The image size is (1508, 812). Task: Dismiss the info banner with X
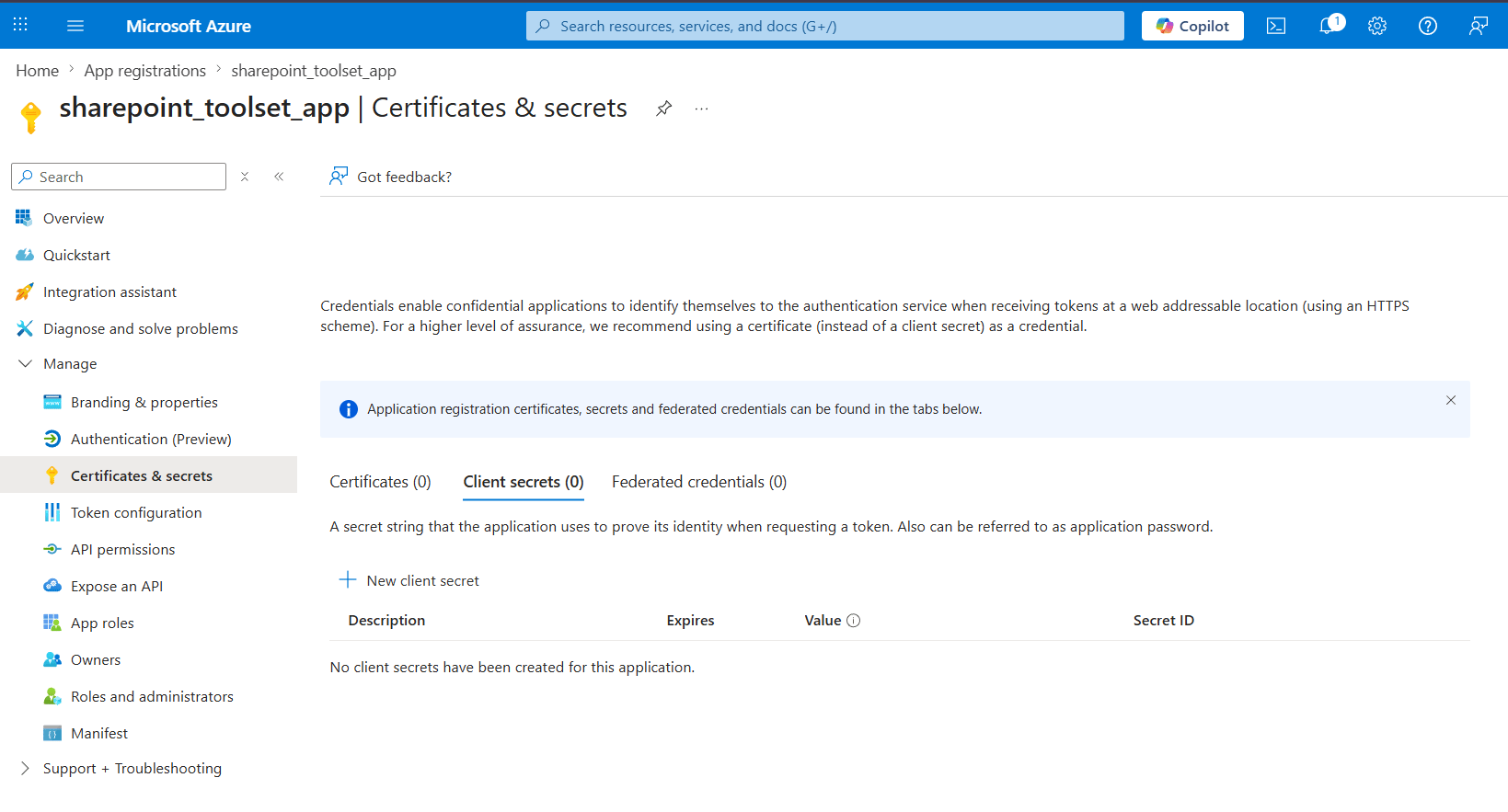[x=1451, y=400]
